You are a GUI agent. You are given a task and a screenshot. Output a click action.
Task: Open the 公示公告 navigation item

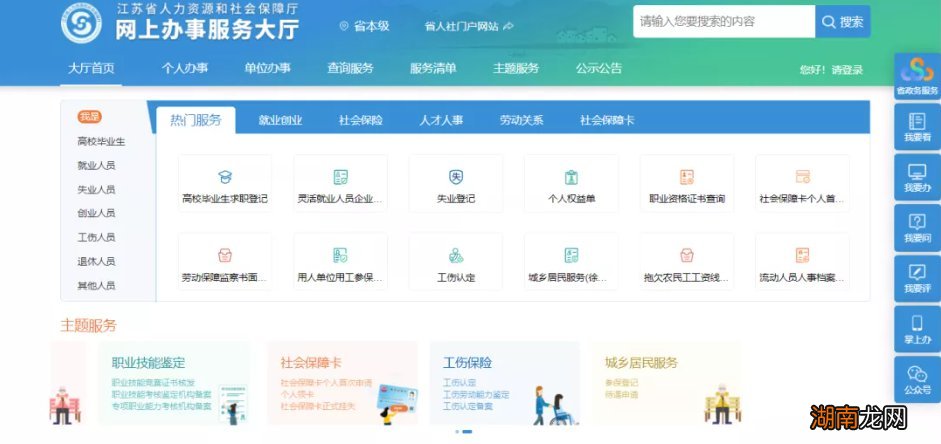[599, 68]
